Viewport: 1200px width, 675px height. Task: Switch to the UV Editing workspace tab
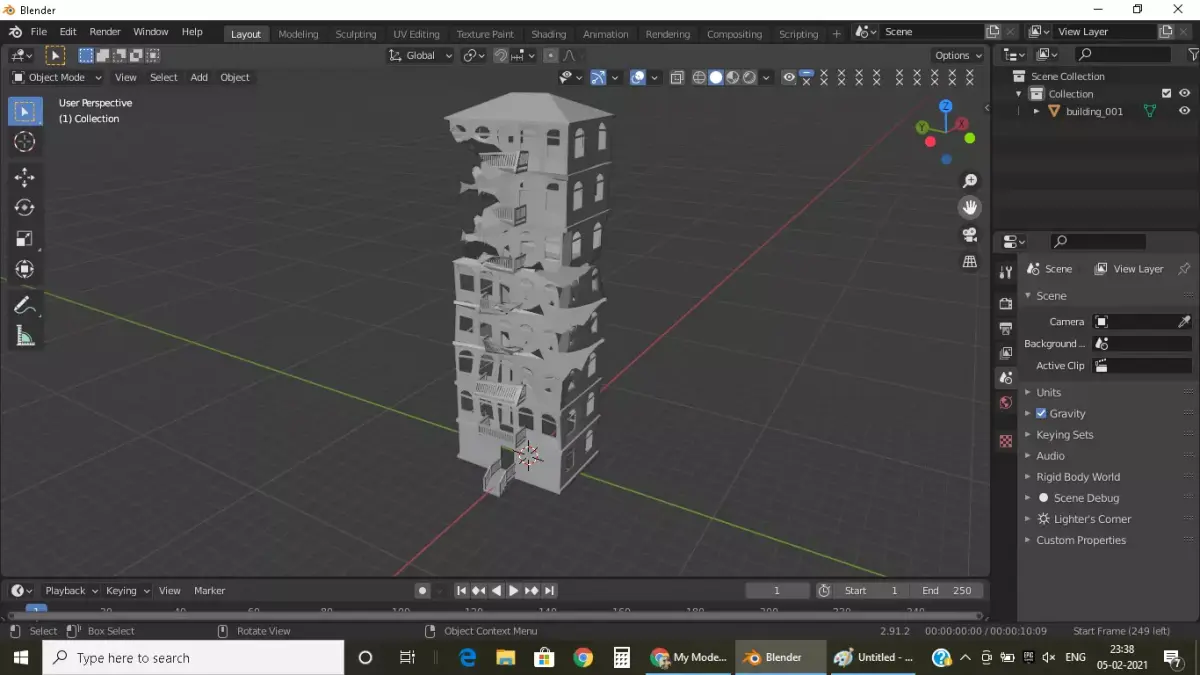416,34
